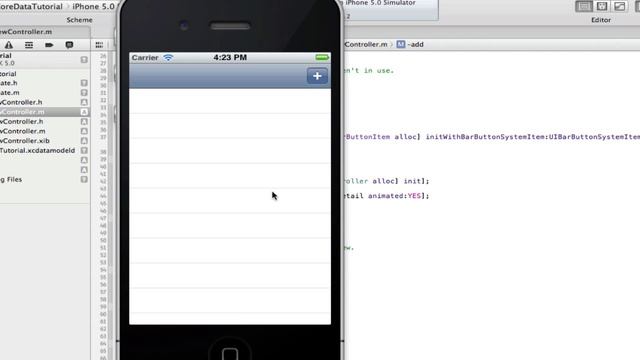Click the 4:23 PM clock in simulator
This screenshot has width=640, height=360.
click(230, 58)
